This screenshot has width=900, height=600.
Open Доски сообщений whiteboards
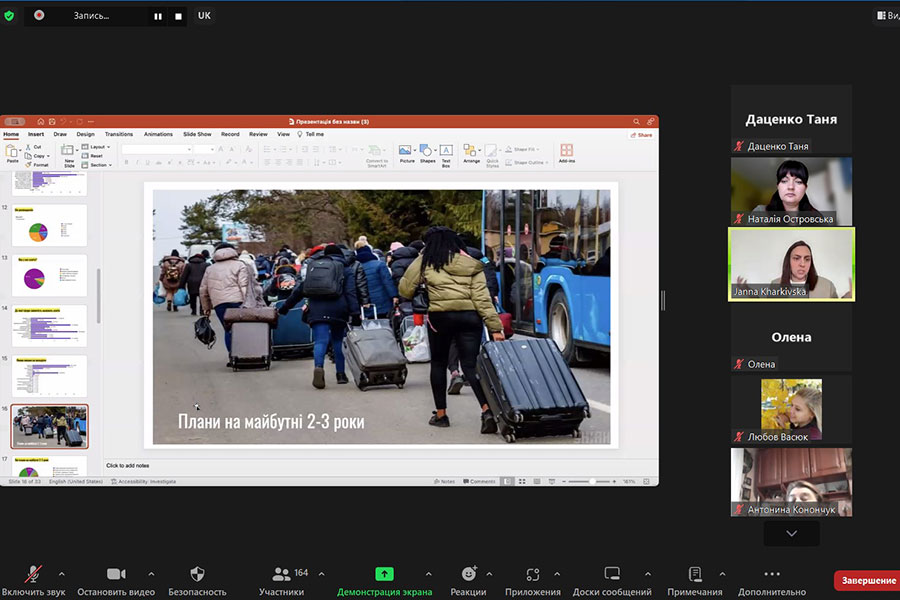pos(611,574)
